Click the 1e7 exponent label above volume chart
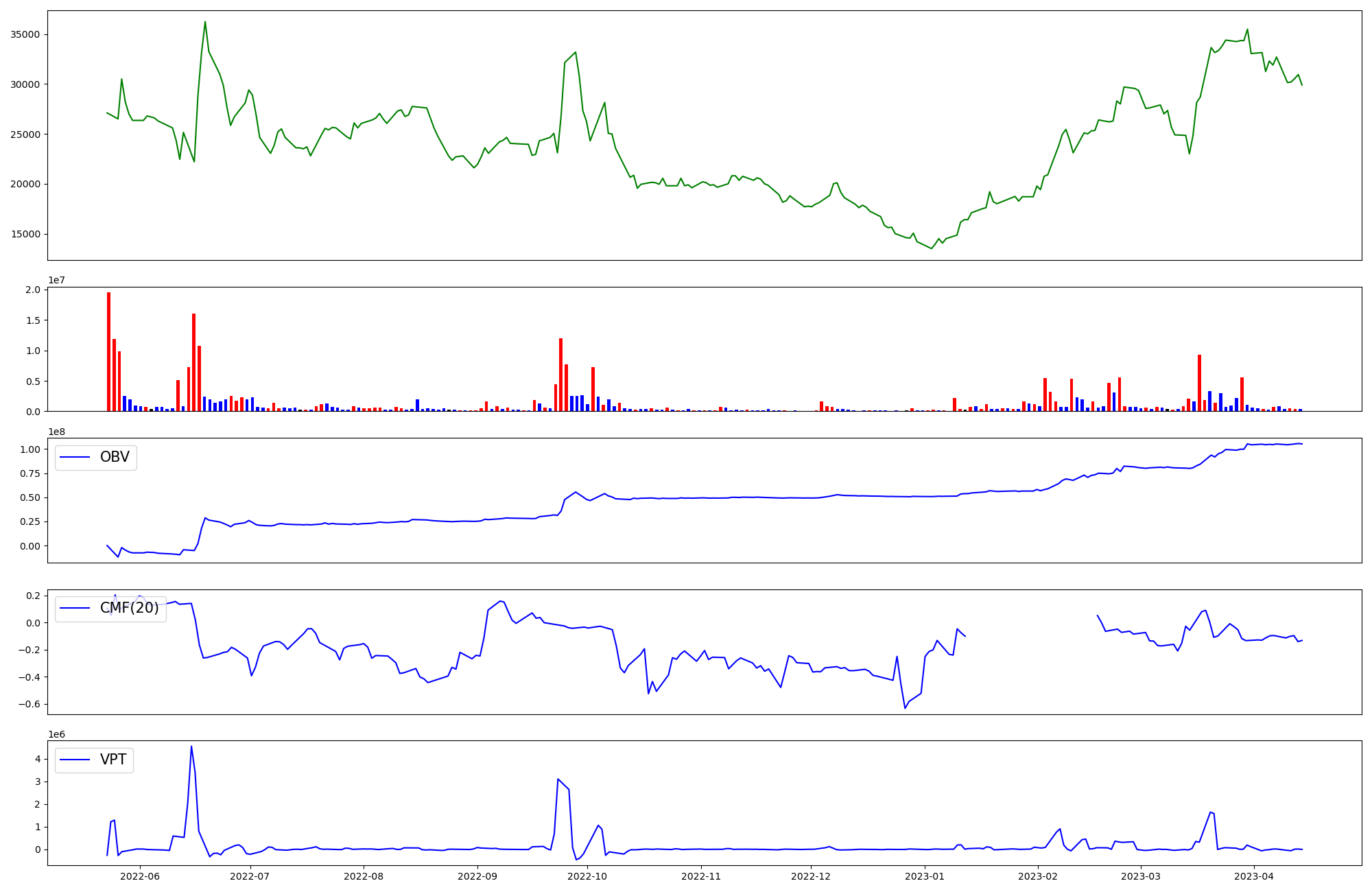Viewport: 1372px width, 892px height. click(57, 281)
